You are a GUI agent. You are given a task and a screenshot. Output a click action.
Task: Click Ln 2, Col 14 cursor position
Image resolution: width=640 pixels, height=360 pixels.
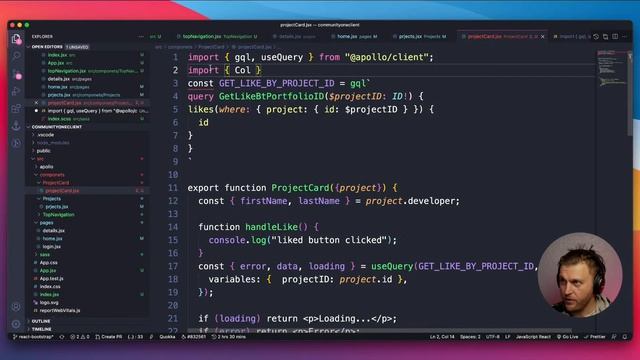(442, 337)
